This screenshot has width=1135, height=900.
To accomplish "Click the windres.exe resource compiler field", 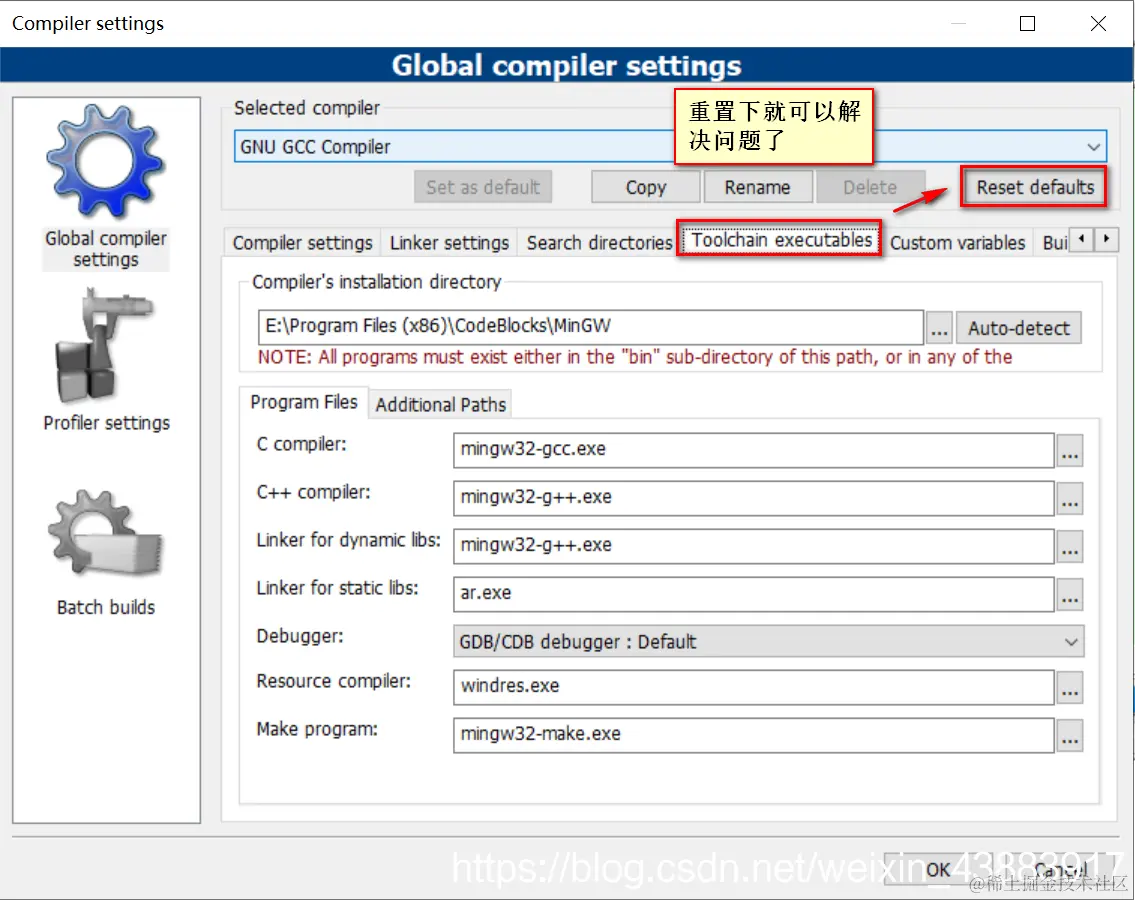I will tap(753, 686).
